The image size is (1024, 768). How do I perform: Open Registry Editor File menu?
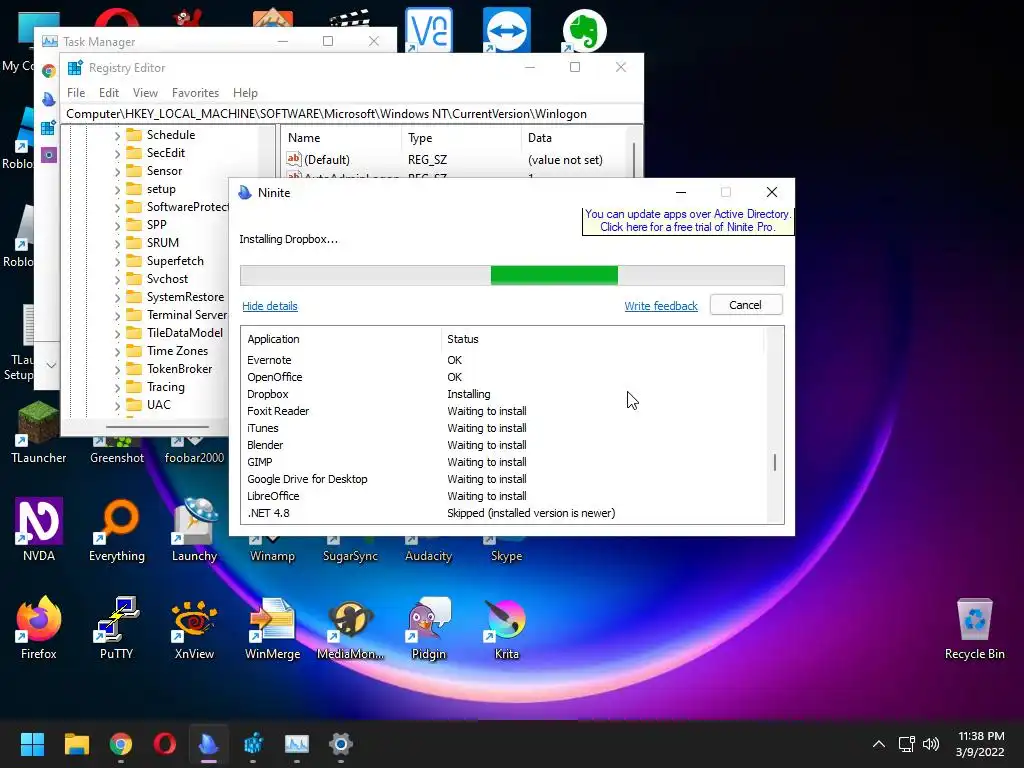coord(76,93)
